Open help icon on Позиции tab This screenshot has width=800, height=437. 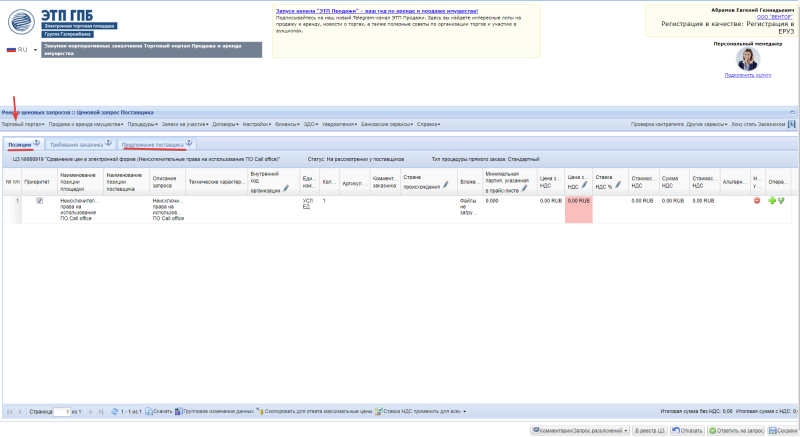click(x=37, y=143)
